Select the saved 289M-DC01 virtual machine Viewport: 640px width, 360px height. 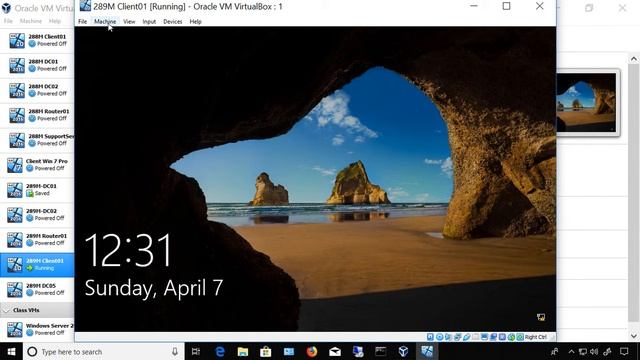click(37, 190)
